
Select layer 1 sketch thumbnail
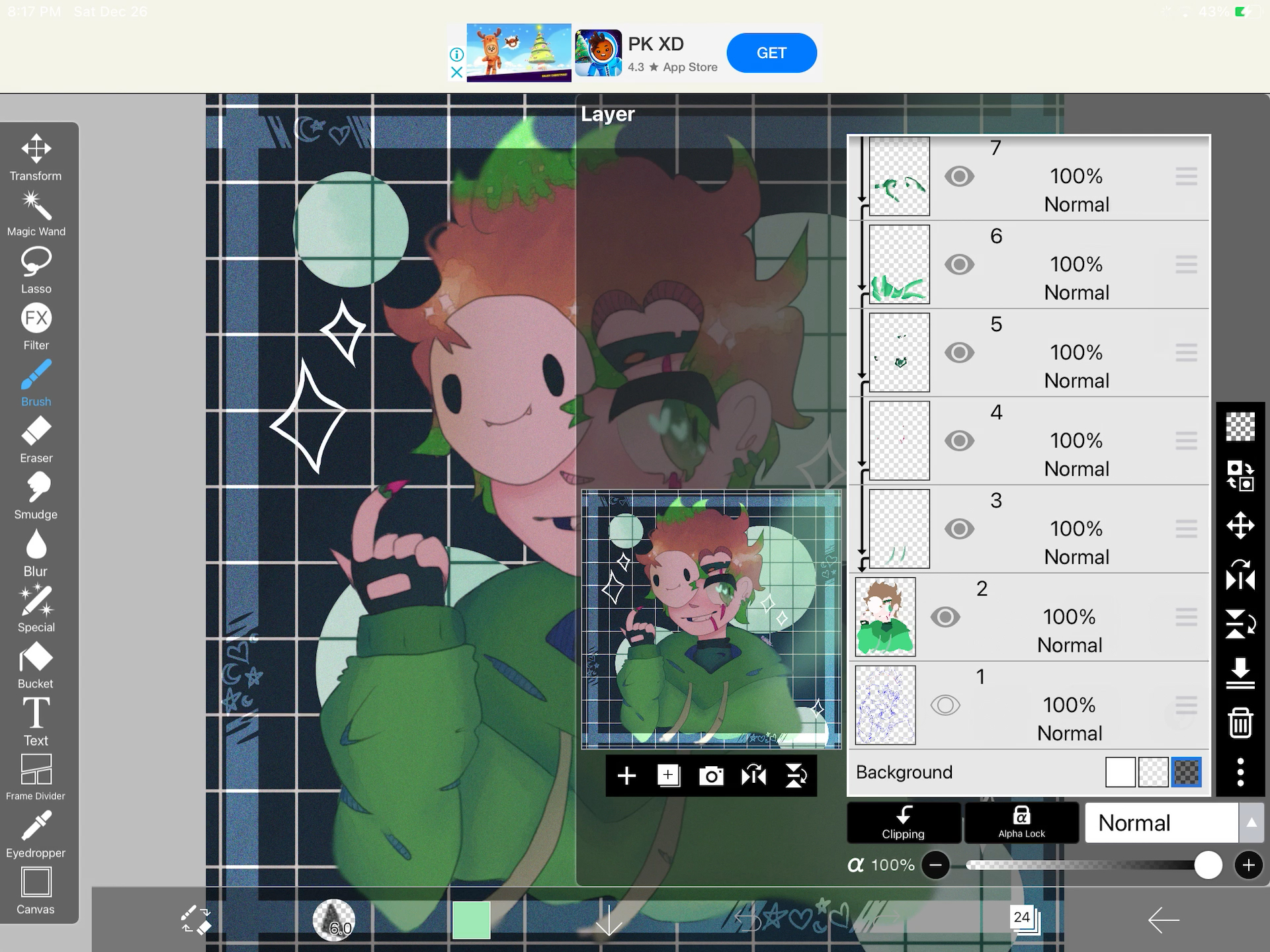coord(886,705)
